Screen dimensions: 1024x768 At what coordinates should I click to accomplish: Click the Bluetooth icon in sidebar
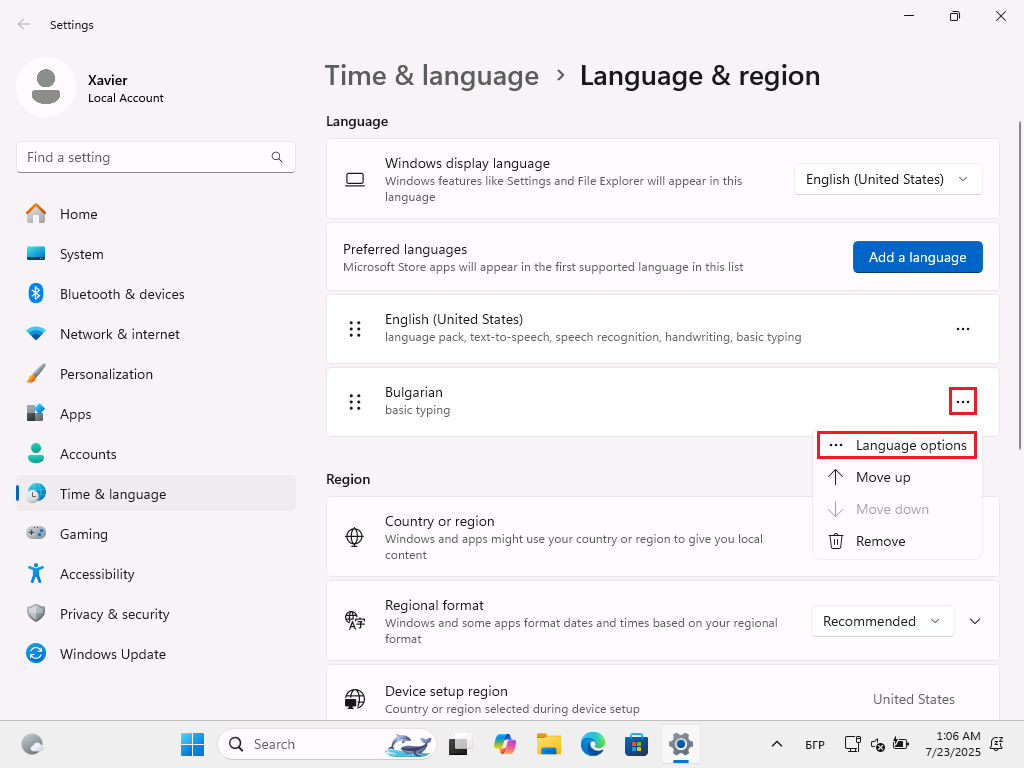coord(36,293)
